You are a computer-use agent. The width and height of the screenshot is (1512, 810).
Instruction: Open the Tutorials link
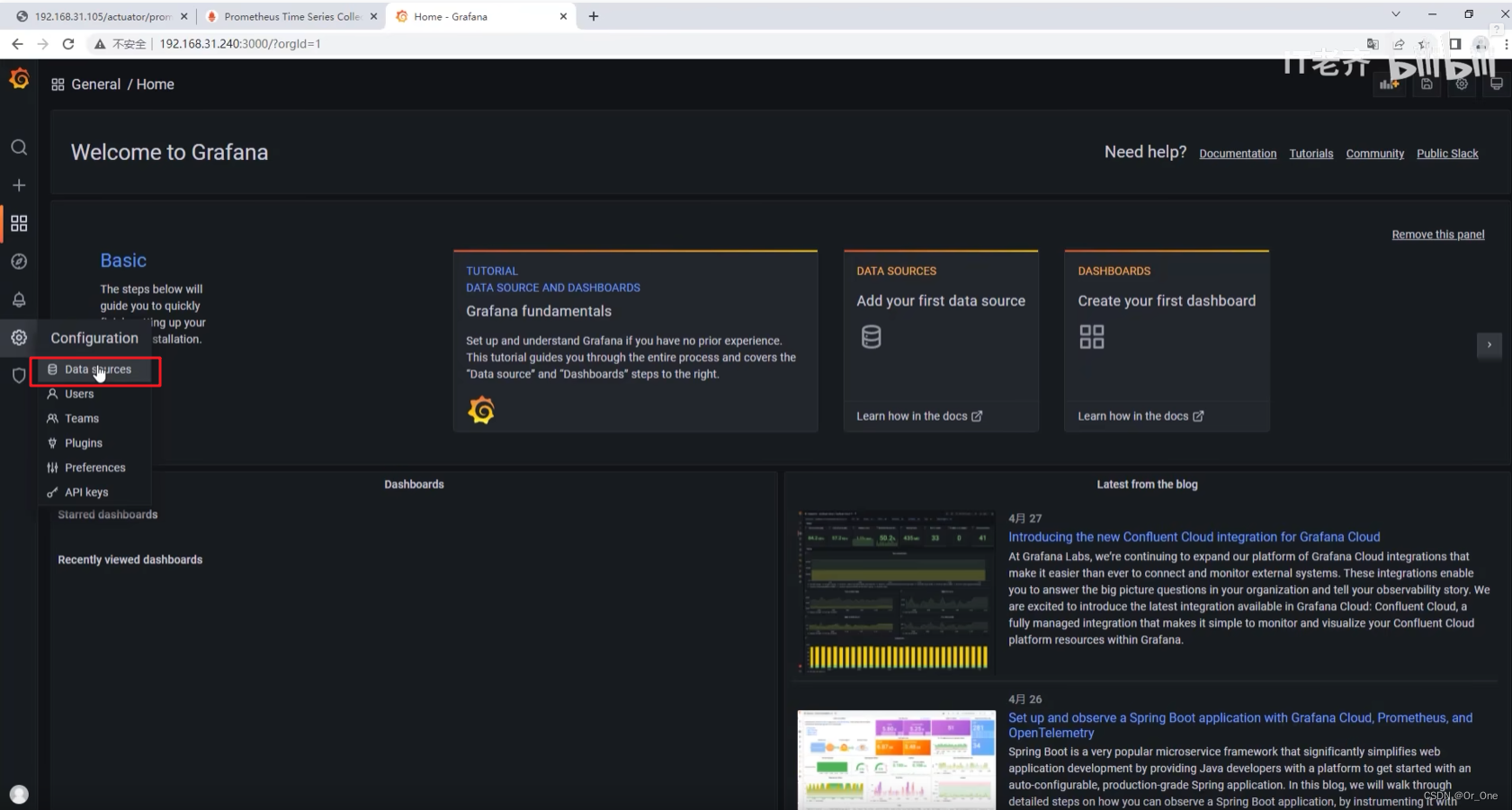click(1311, 154)
